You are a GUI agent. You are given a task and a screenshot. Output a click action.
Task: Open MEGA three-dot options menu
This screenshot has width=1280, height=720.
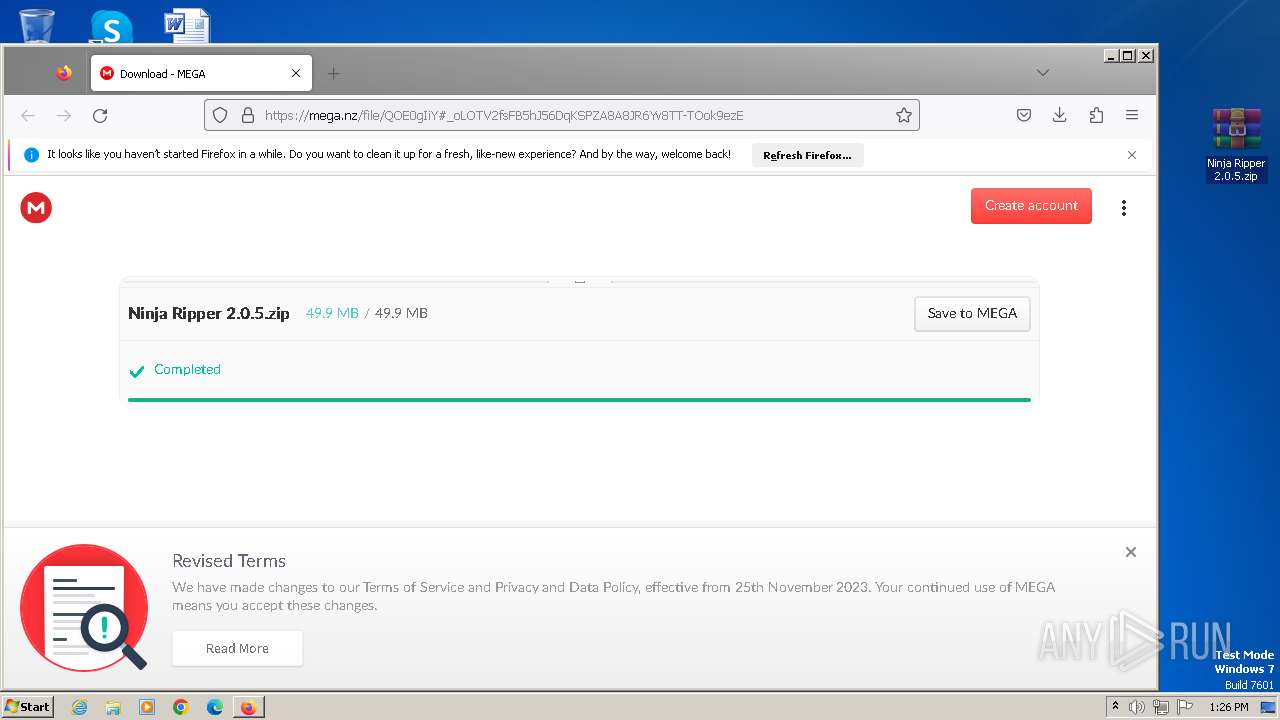pos(1124,207)
